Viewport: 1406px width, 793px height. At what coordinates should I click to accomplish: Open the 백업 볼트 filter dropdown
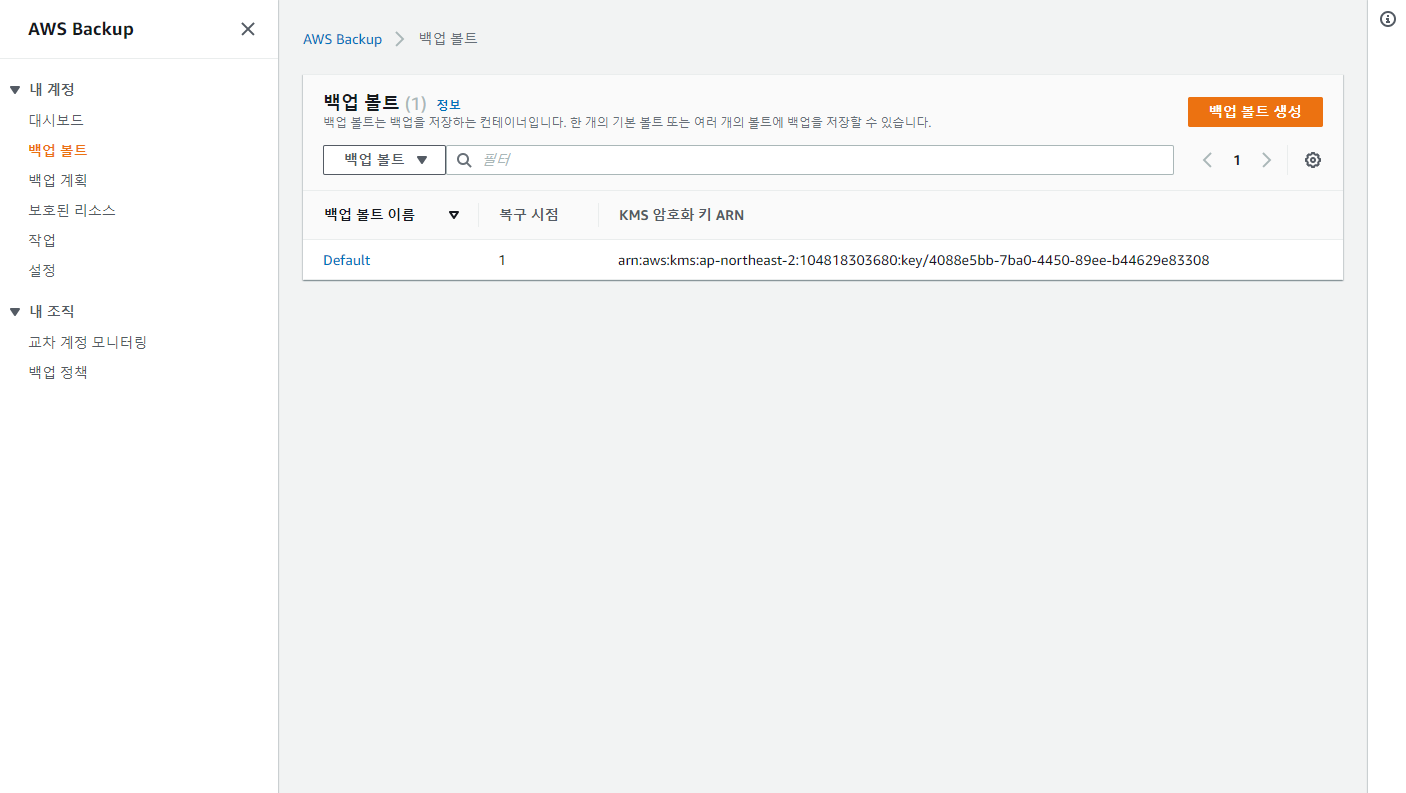point(384,160)
